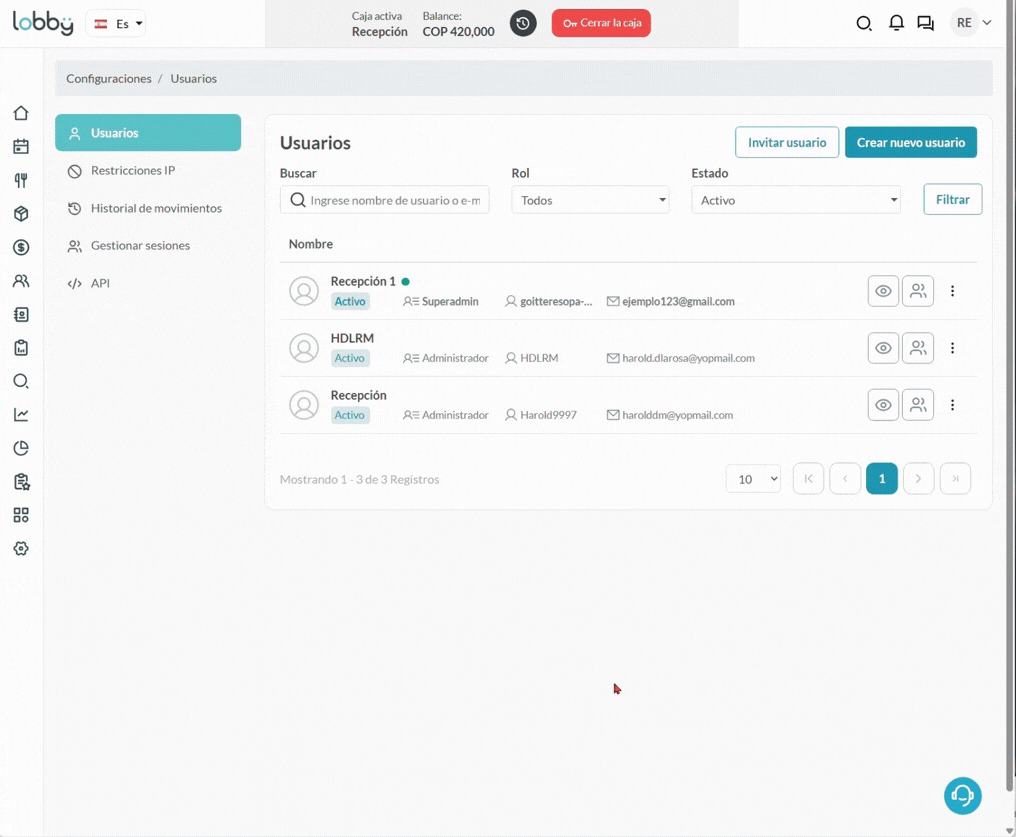Screen dimensions: 1016x837
Task: Open the Estado dropdown showing Activo
Action: point(796,200)
